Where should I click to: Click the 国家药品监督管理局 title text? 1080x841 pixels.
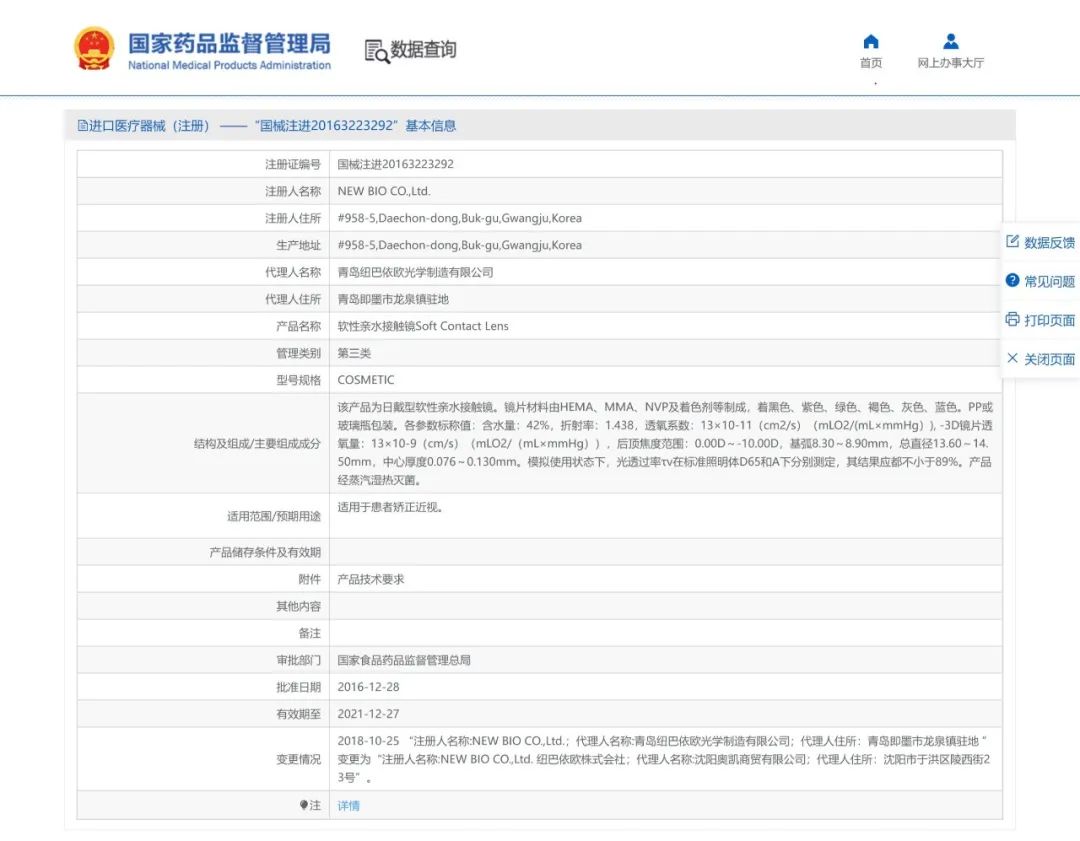[229, 43]
